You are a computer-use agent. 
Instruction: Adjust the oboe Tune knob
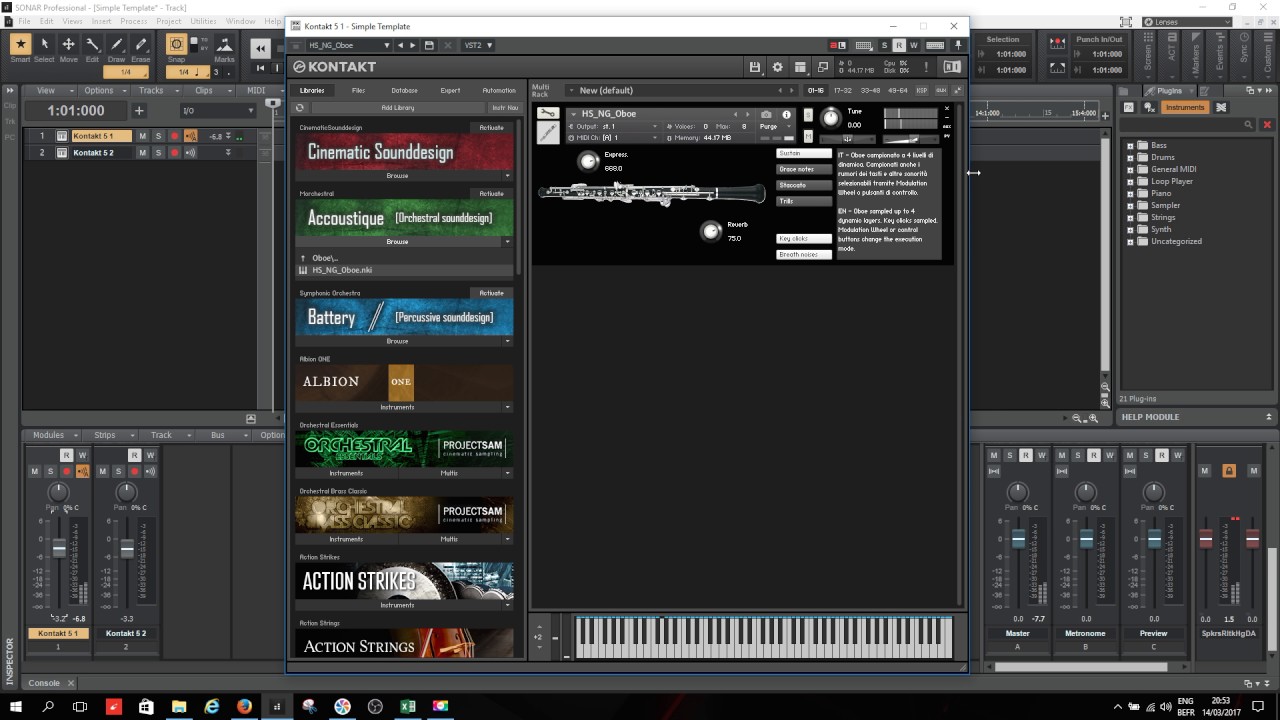(830, 118)
